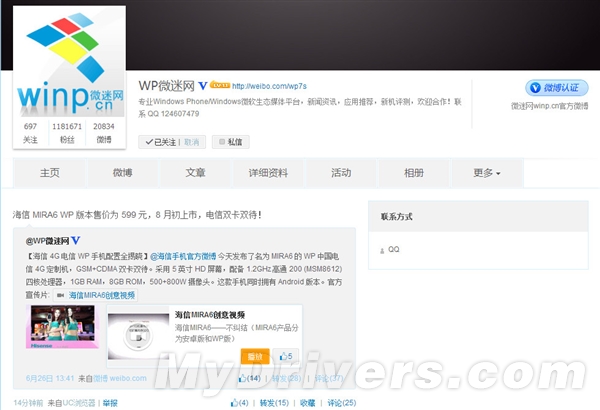
Task: Open the @海信手机官方微博 mention link
Action: tap(183, 256)
